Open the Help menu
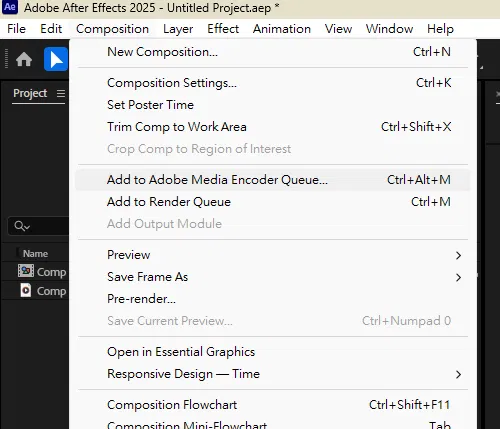Screen dimensions: 500x429 tap(440, 29)
